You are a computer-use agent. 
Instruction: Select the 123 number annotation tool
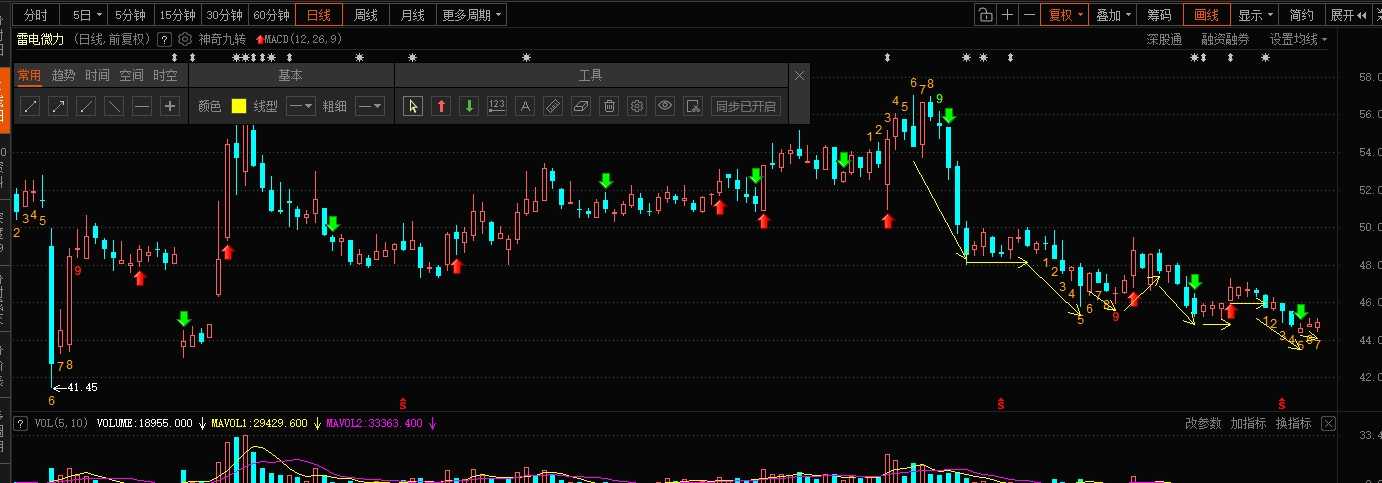[x=496, y=106]
